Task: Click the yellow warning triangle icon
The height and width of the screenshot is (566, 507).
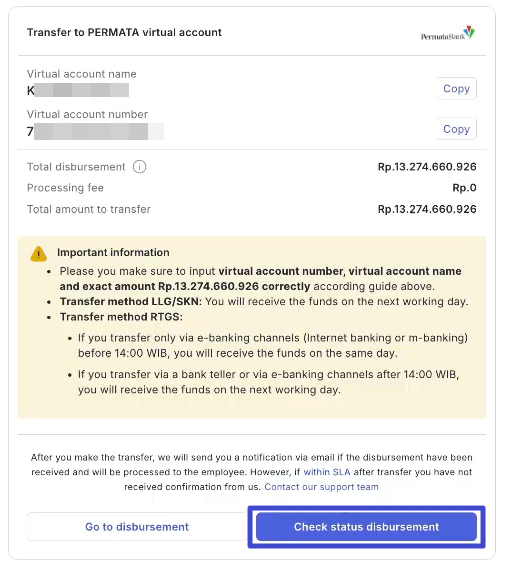Action: click(39, 253)
